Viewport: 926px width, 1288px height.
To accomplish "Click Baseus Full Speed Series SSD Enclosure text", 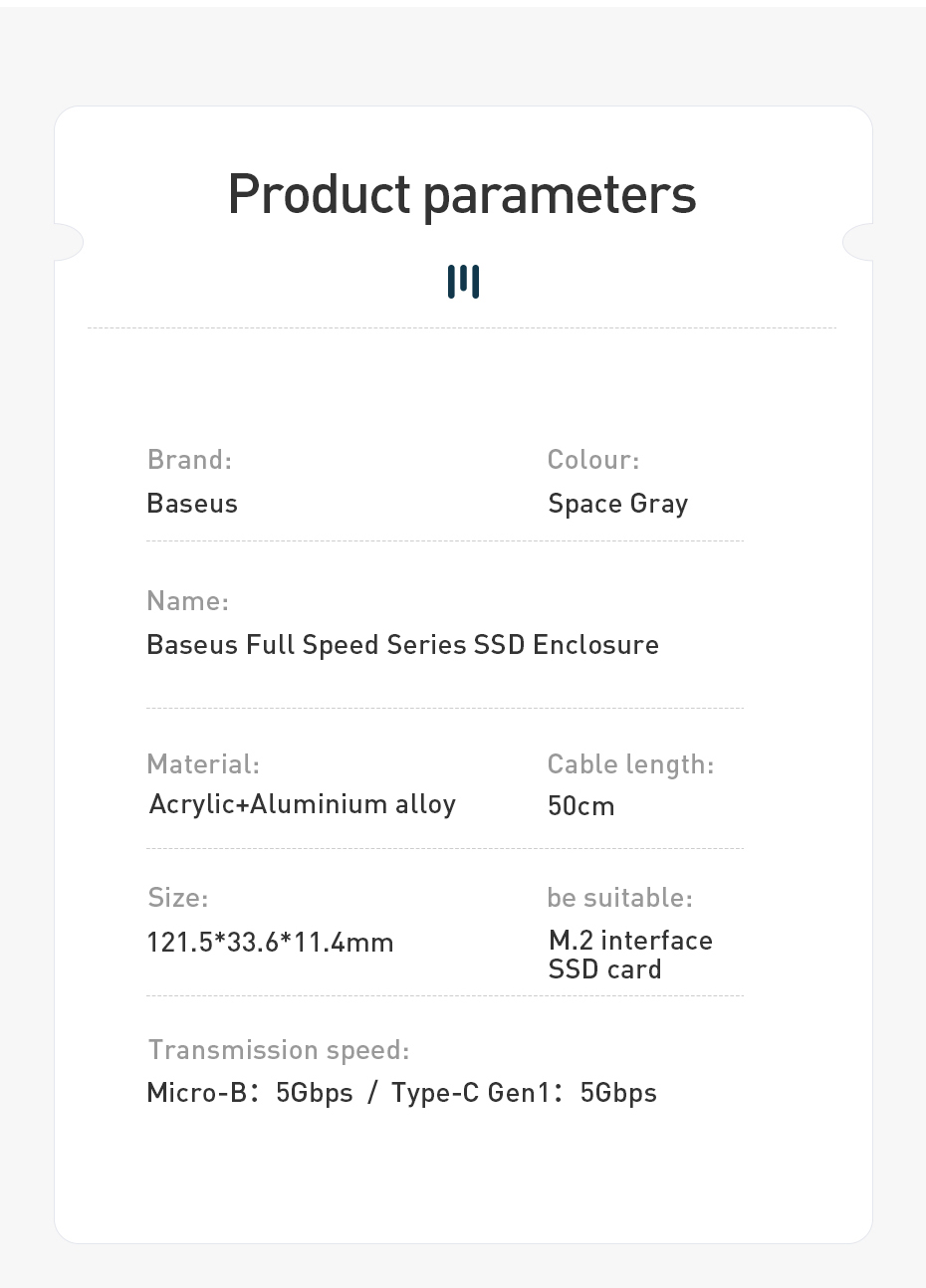I will point(402,645).
